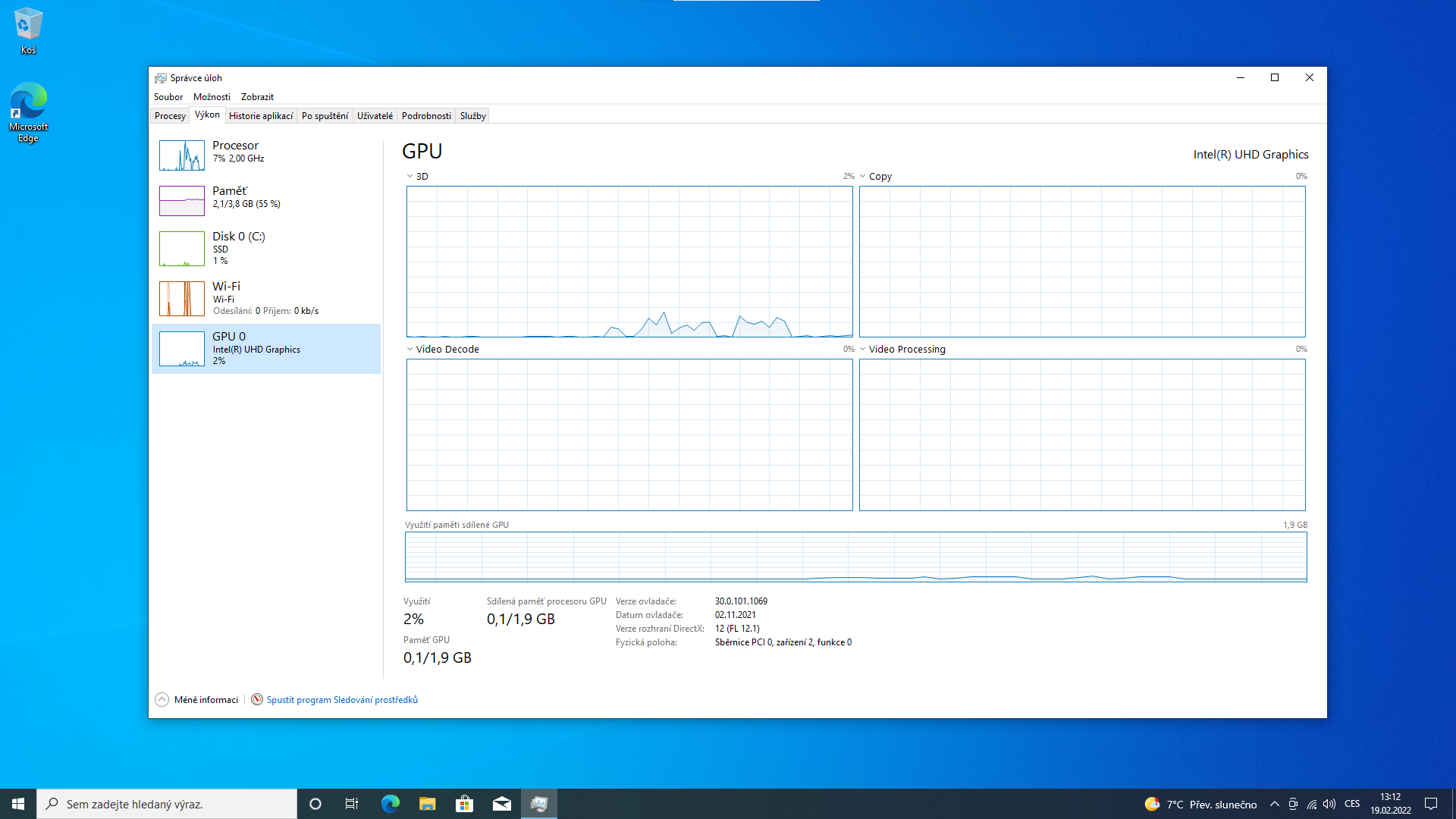
Task: Select the Disk 0 (C:) thumbnail
Action: pos(182,249)
